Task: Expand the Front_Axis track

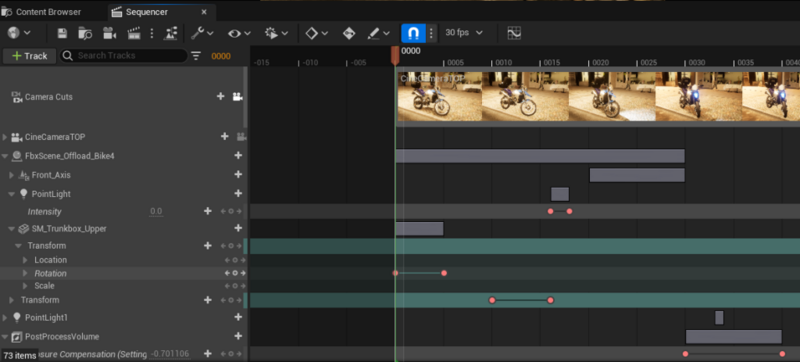Action: 12,175
